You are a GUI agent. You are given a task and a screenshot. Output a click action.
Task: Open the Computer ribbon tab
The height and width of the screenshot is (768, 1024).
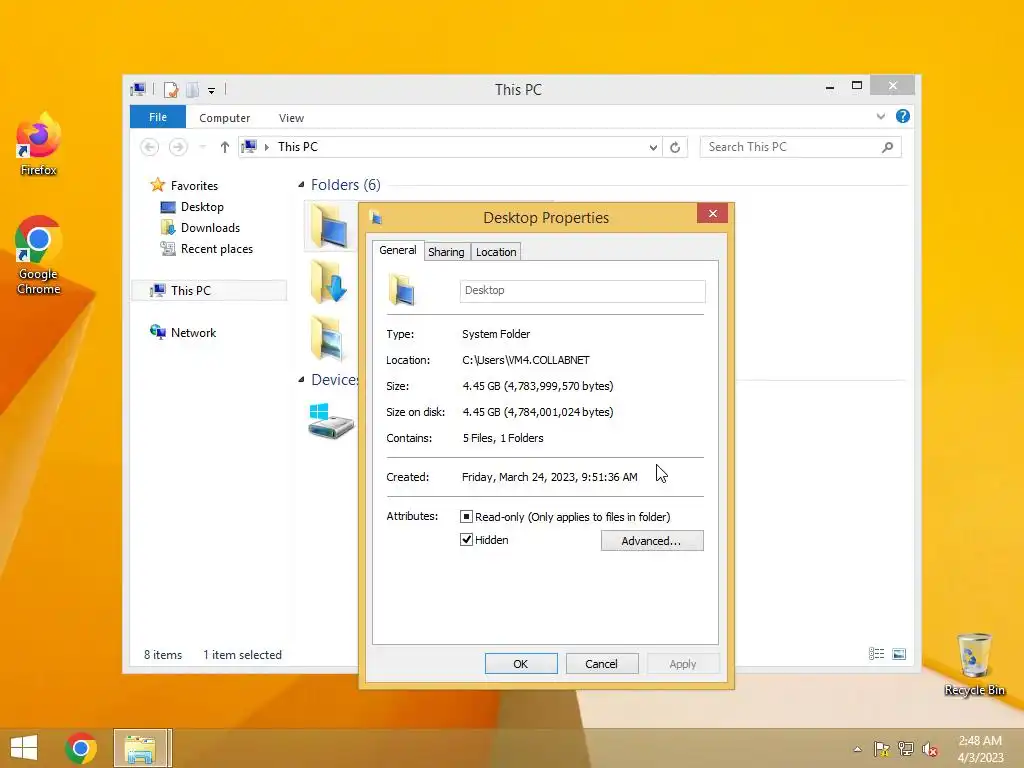[225, 118]
